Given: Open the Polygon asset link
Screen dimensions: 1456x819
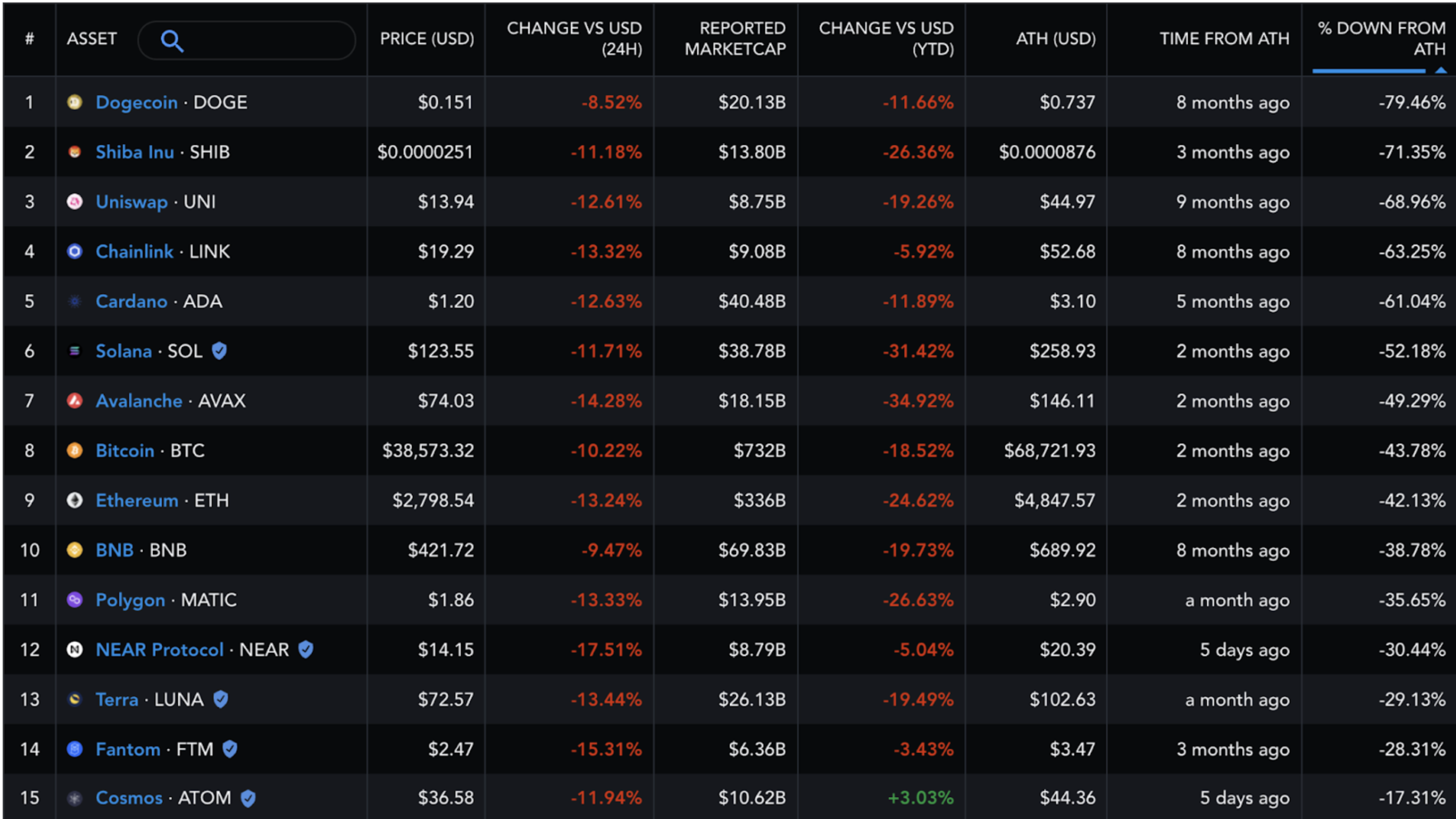Looking at the screenshot, I should click(x=130, y=600).
